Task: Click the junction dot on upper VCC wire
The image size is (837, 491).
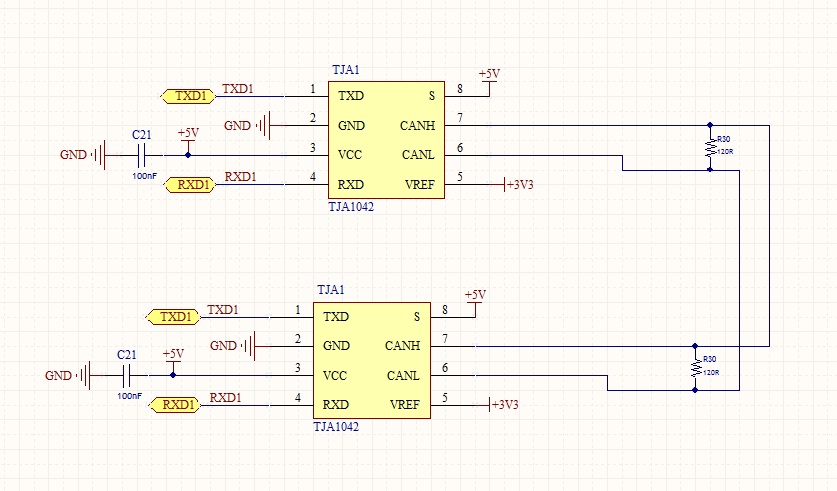Action: coord(188,155)
